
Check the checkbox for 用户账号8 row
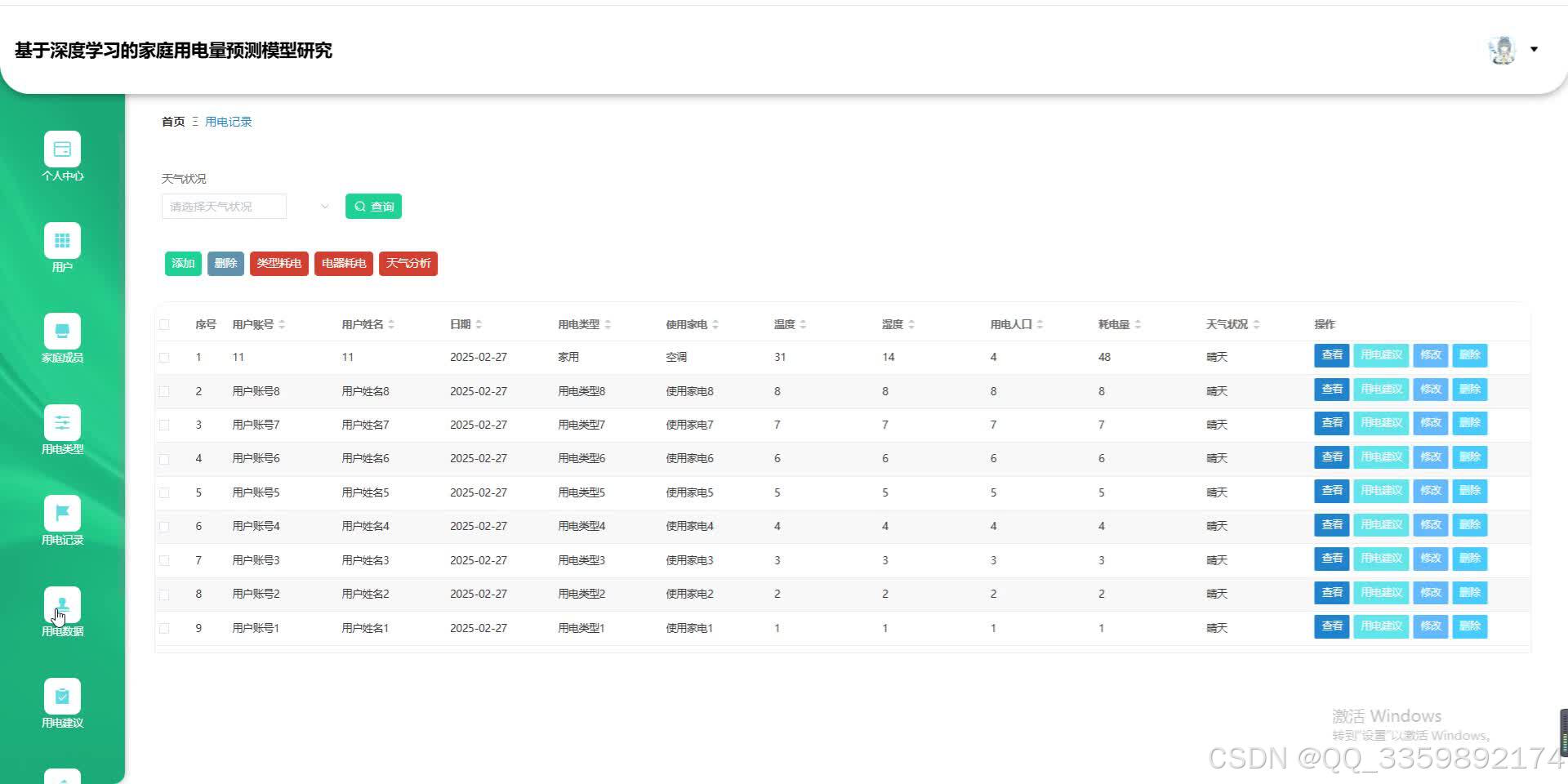(x=164, y=391)
